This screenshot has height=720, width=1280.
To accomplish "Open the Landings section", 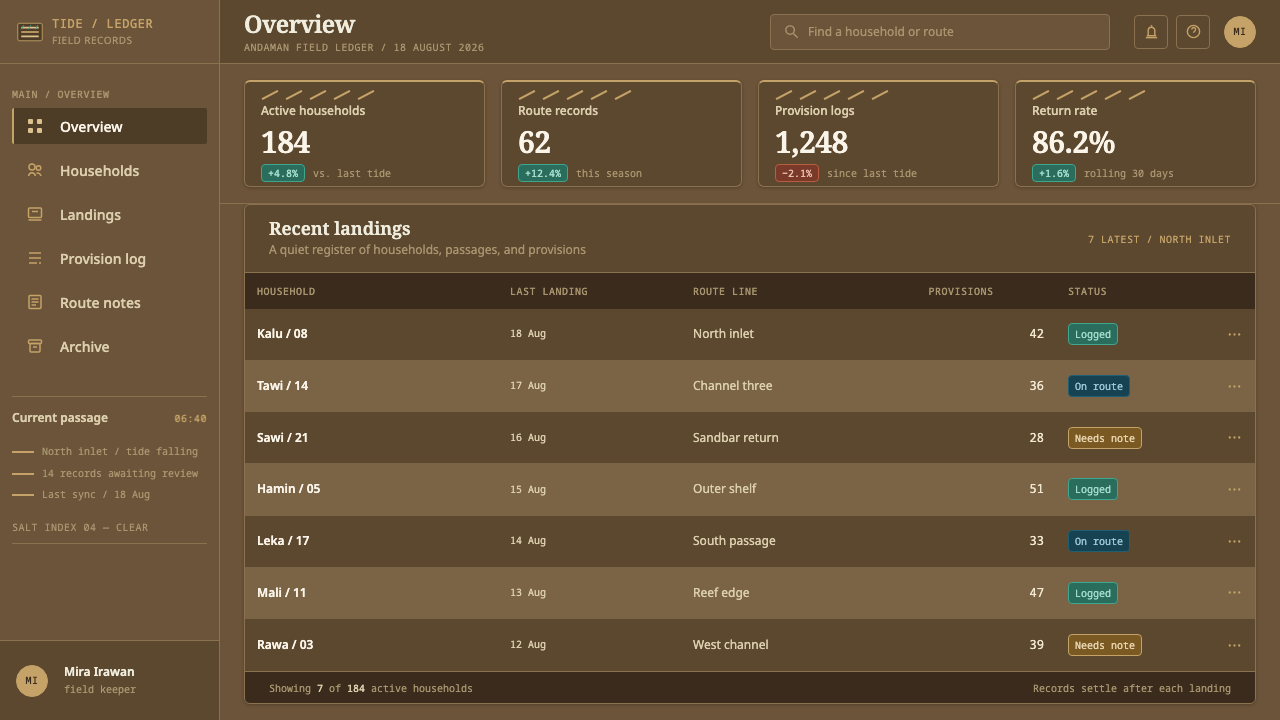I will click(x=110, y=215).
